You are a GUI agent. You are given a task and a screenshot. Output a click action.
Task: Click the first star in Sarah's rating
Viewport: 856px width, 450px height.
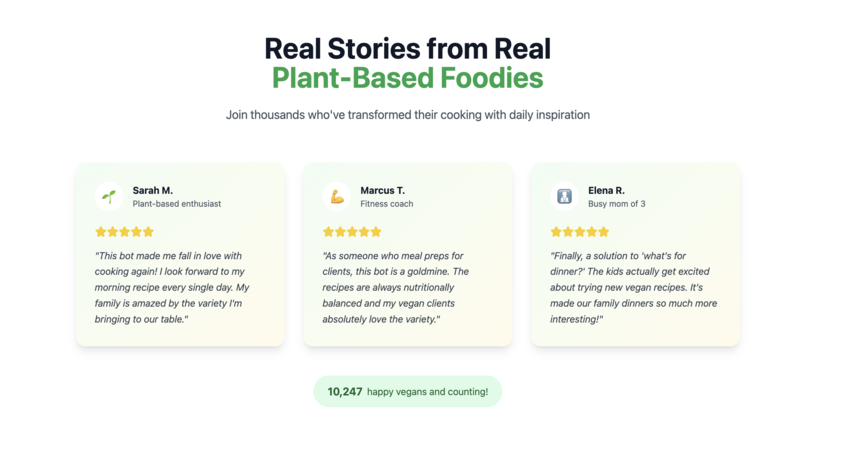tap(100, 232)
